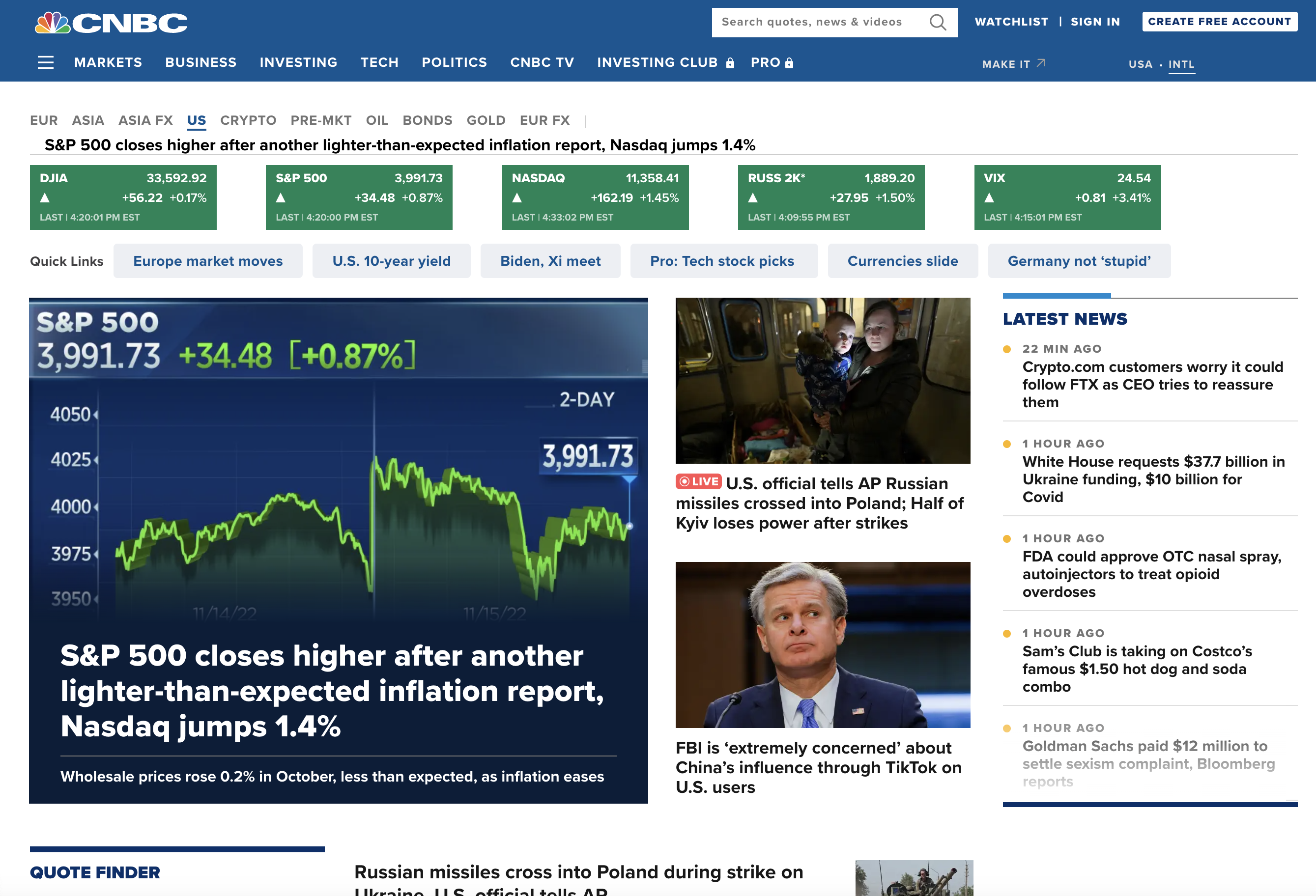The height and width of the screenshot is (896, 1316).
Task: Select the BONDS market tab
Action: pyautogui.click(x=428, y=120)
